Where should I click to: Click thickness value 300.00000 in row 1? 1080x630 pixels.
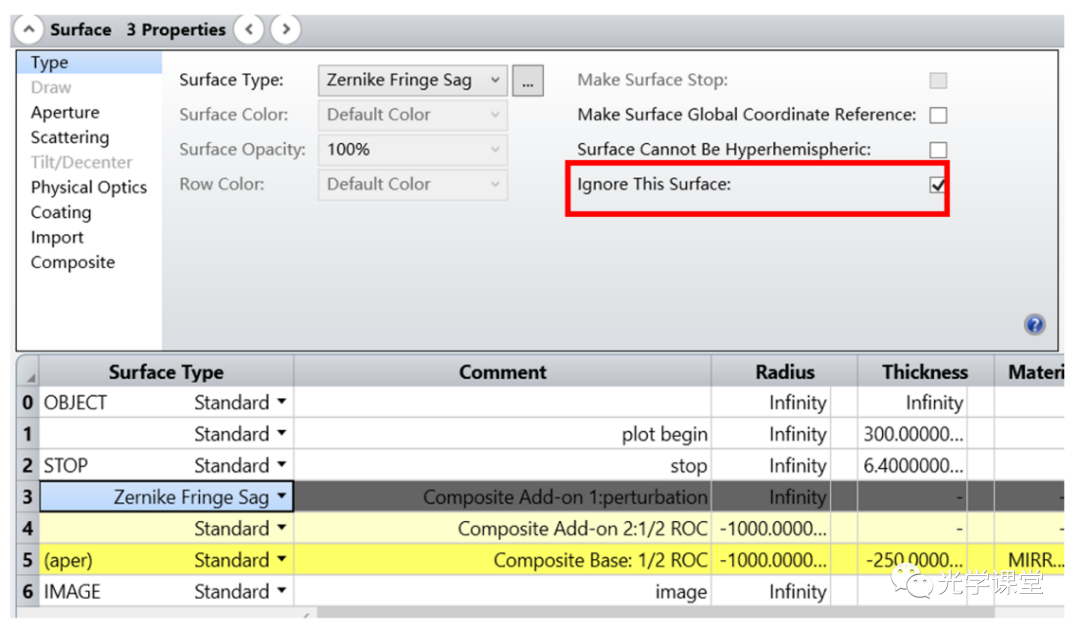[913, 434]
